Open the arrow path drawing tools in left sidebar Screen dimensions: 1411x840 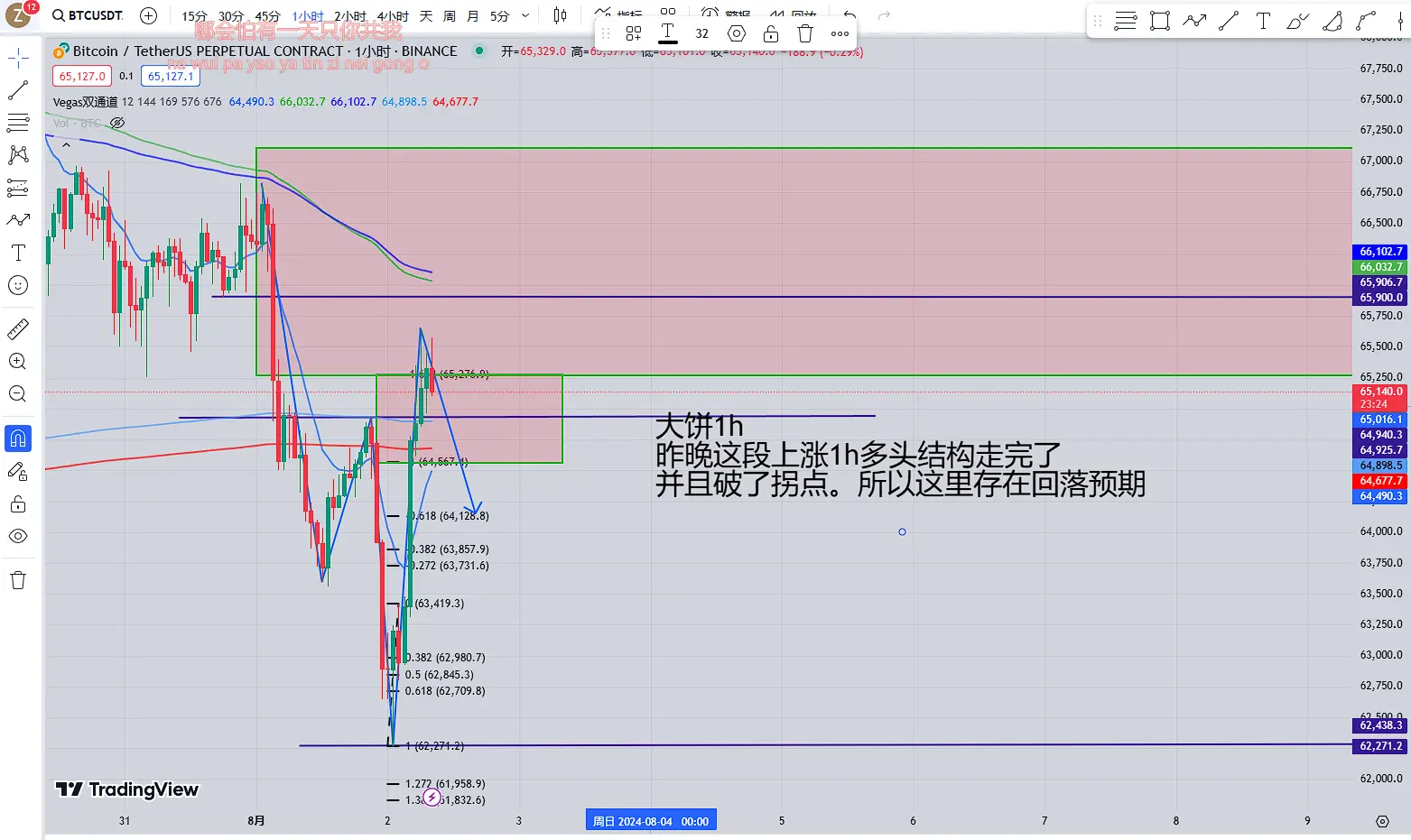click(18, 220)
